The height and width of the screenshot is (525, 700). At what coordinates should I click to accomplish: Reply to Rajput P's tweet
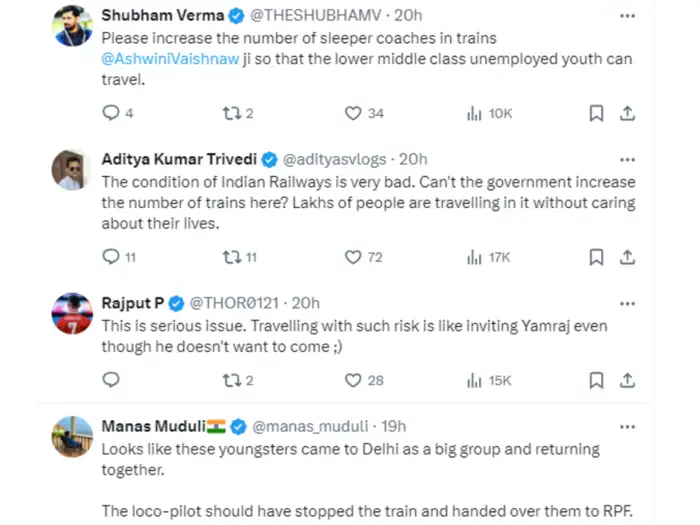(111, 380)
